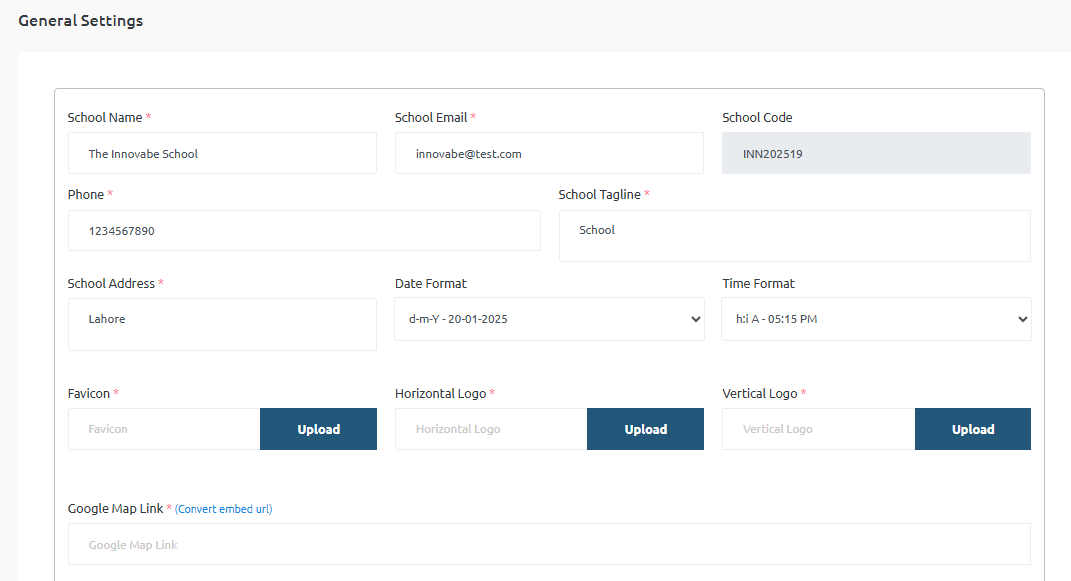The image size is (1071, 581).
Task: Focus the Google Map Link input
Action: (x=549, y=545)
